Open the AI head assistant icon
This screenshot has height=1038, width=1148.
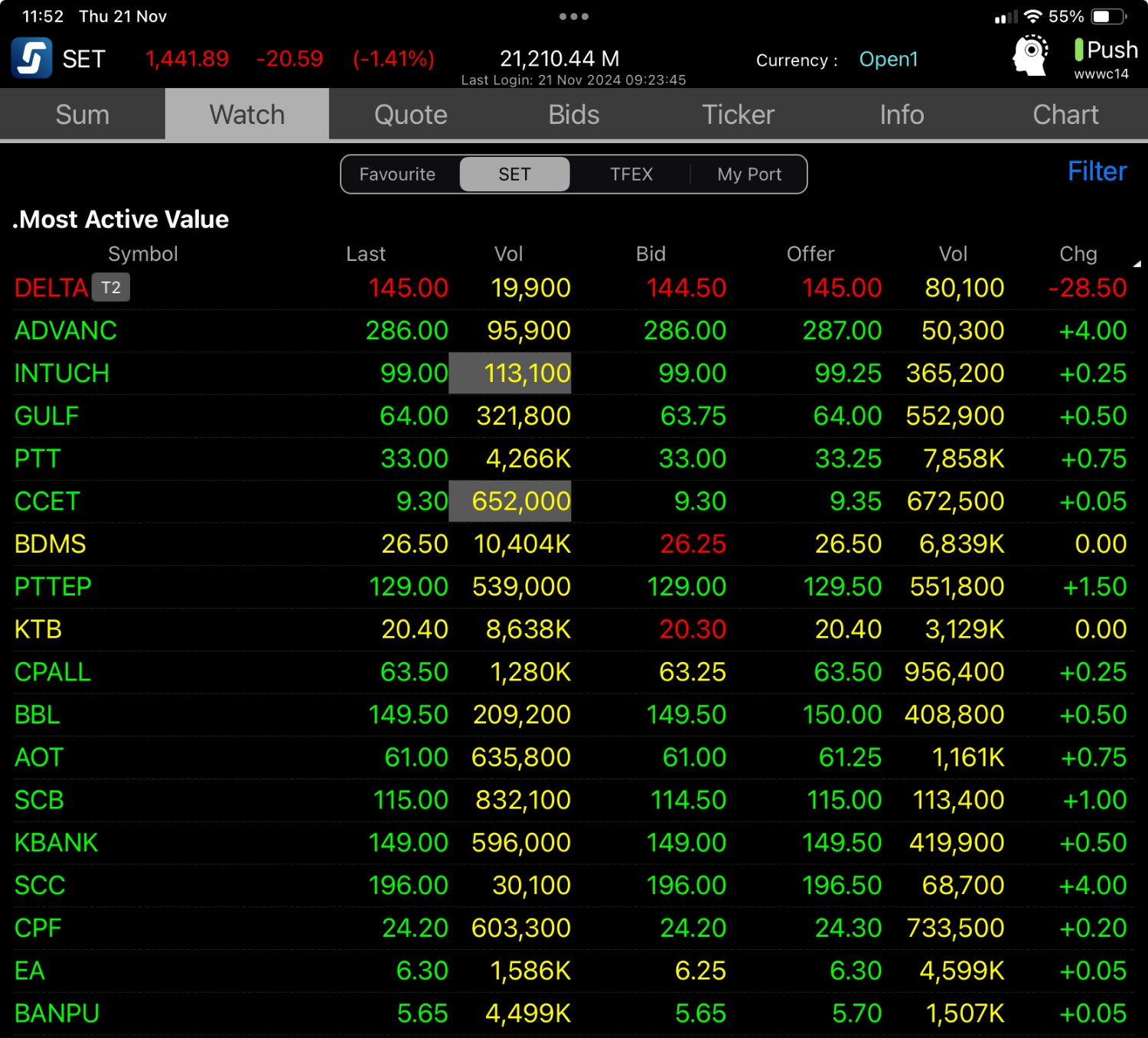[x=1030, y=55]
